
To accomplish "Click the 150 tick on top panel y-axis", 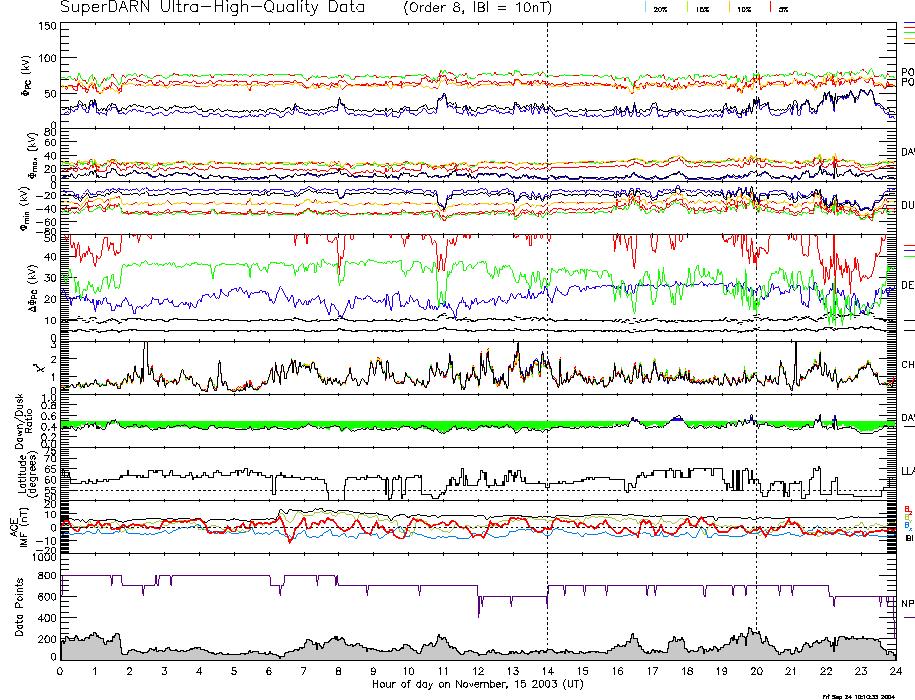I will (47, 26).
